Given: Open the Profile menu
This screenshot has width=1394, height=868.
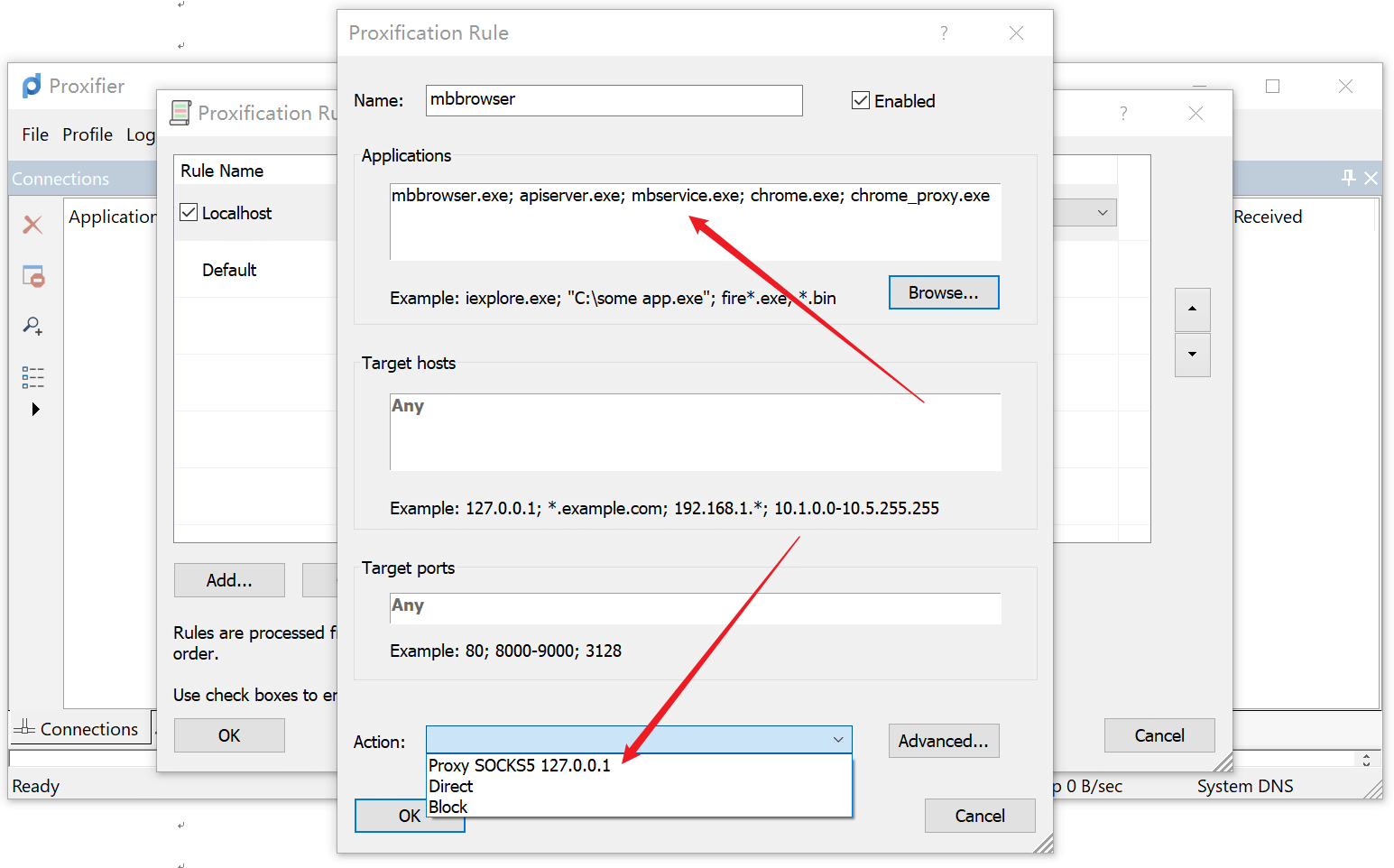Looking at the screenshot, I should point(88,134).
